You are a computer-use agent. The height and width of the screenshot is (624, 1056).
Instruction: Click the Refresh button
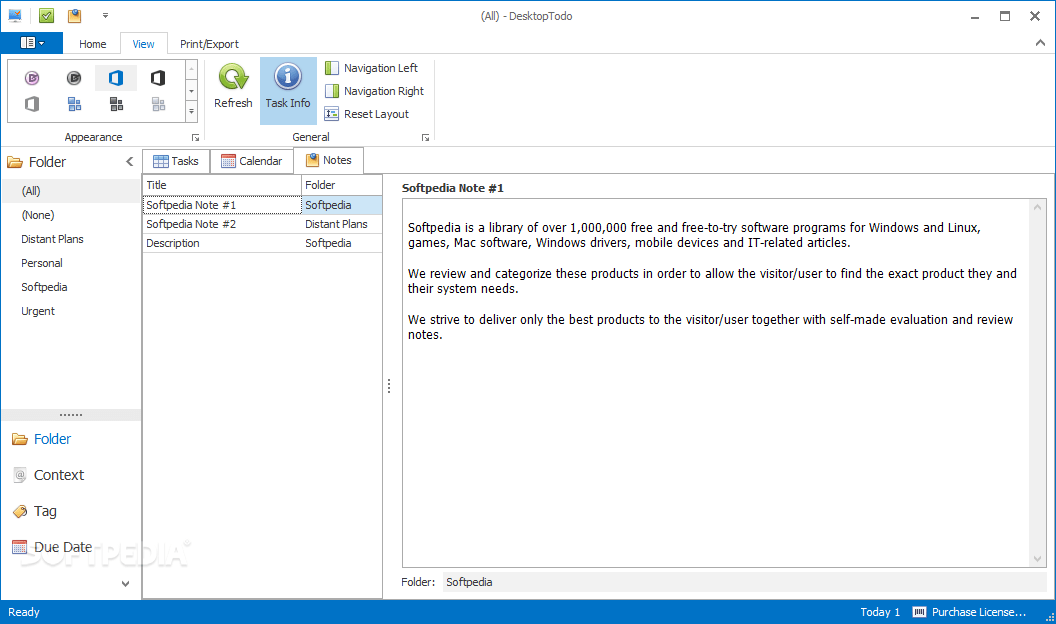pyautogui.click(x=233, y=86)
